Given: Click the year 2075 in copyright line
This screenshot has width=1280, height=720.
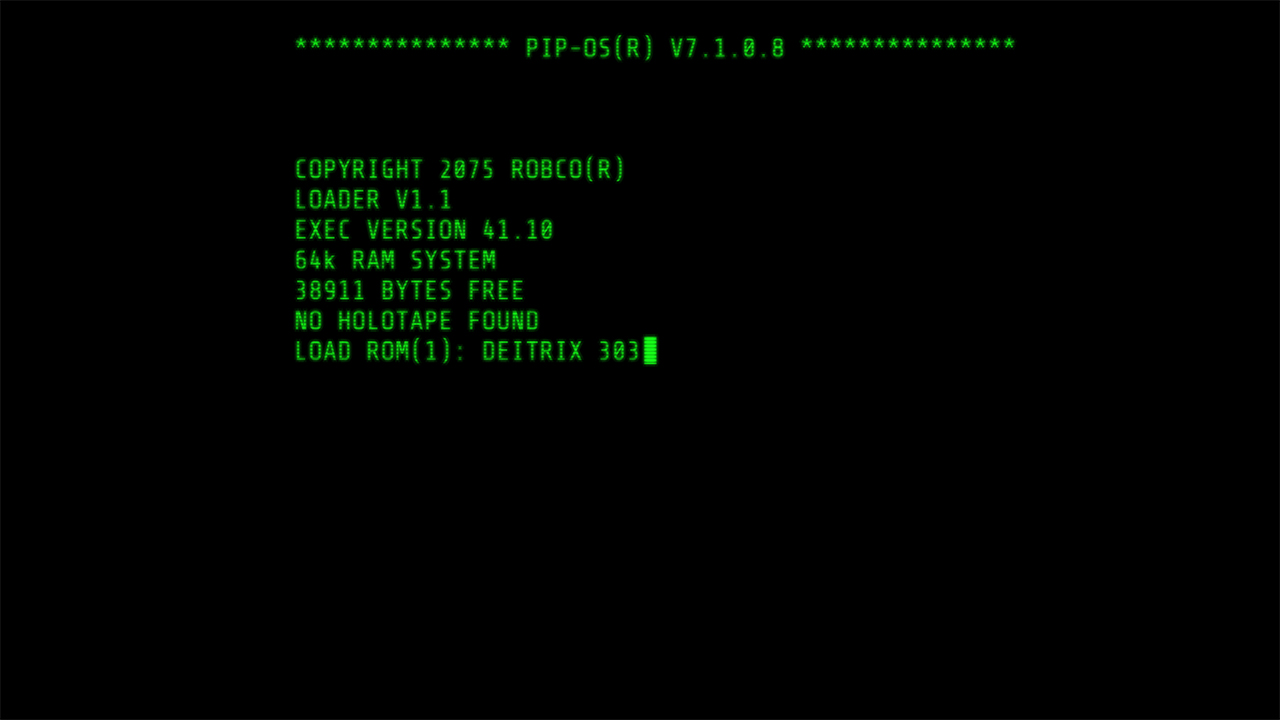Looking at the screenshot, I should (467, 170).
